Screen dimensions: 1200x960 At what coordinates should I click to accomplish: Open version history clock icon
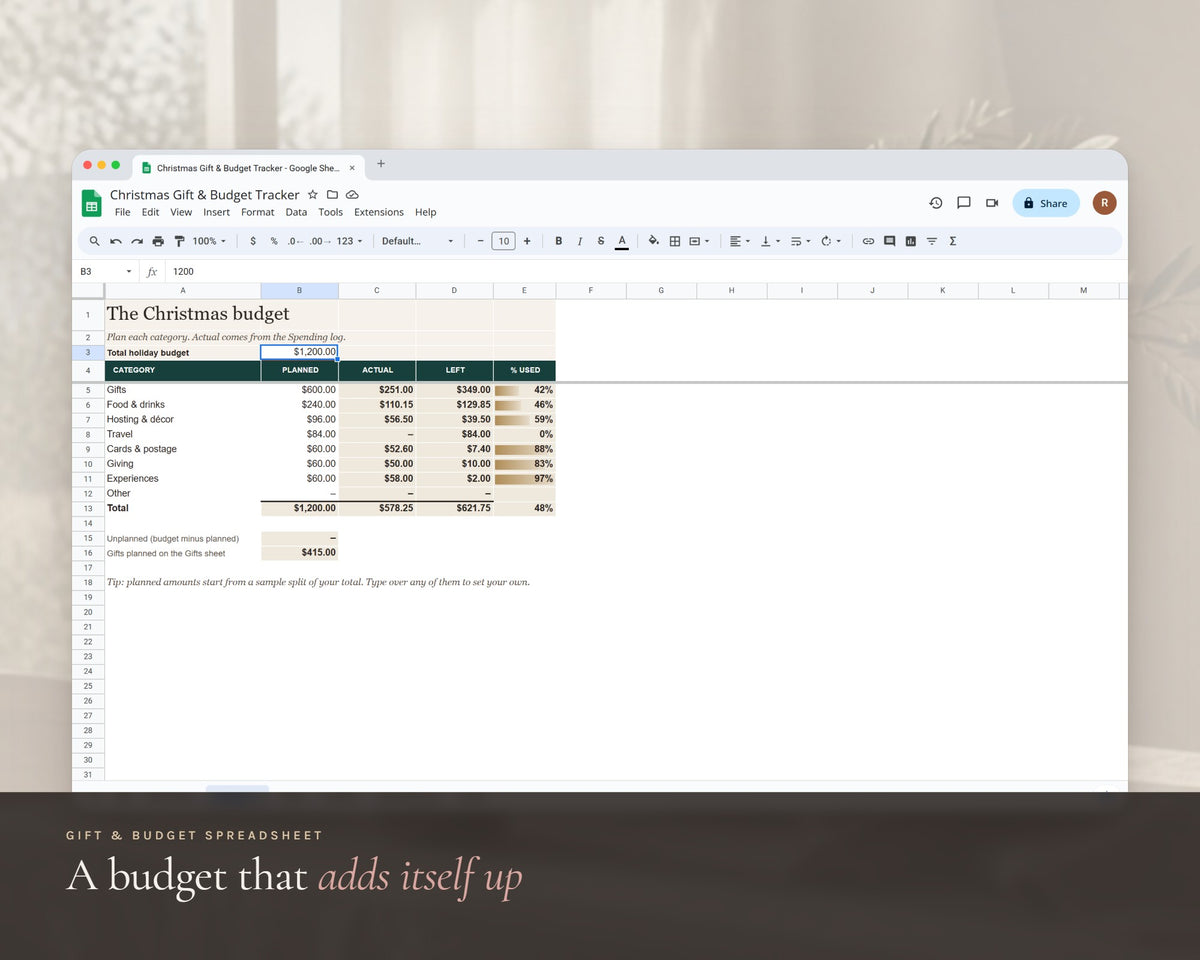(936, 203)
